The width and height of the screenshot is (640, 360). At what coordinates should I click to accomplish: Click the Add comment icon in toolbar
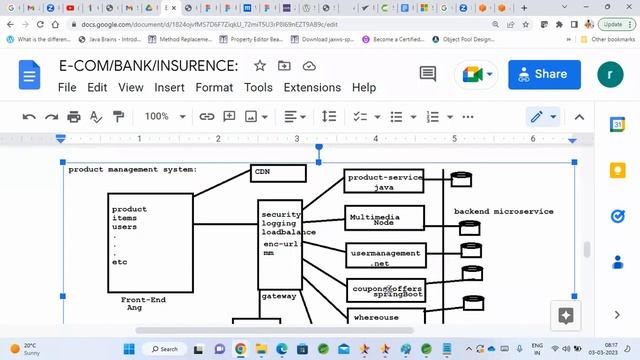[x=229, y=117]
